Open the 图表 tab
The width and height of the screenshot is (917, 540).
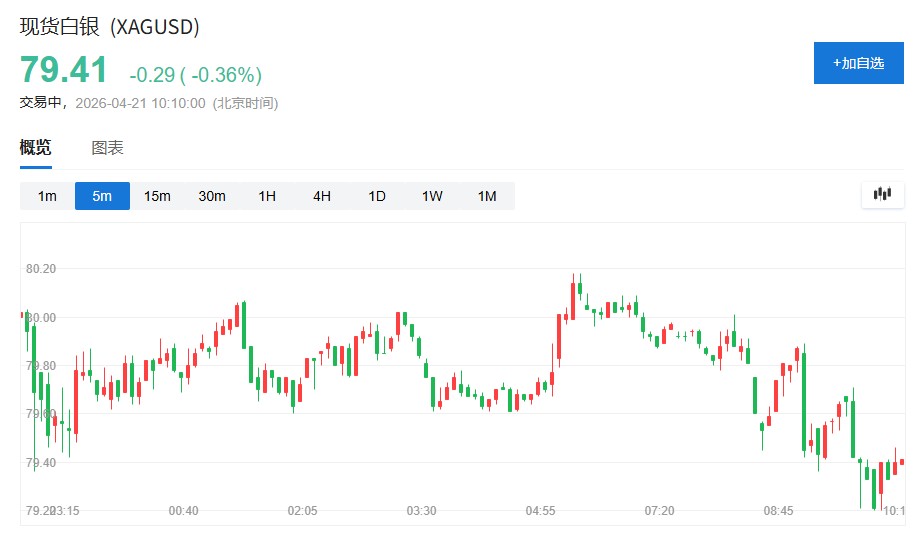[107, 148]
